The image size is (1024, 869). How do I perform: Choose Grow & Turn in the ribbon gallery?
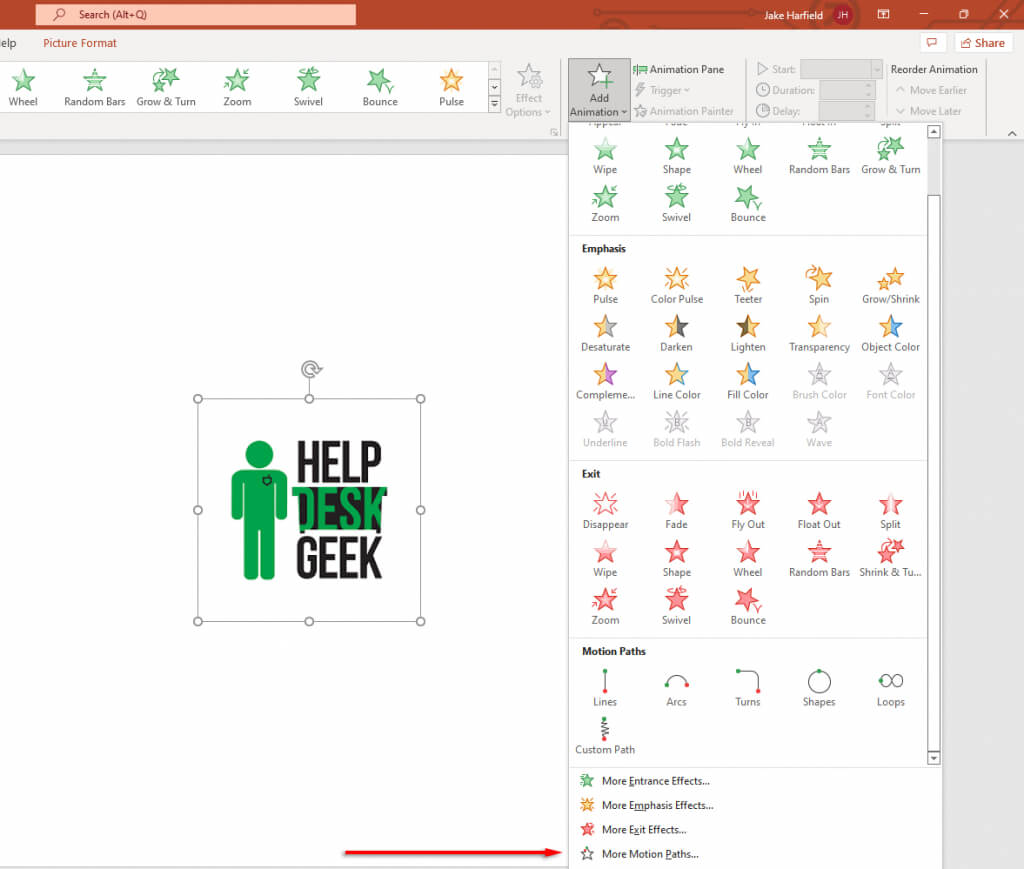[166, 87]
